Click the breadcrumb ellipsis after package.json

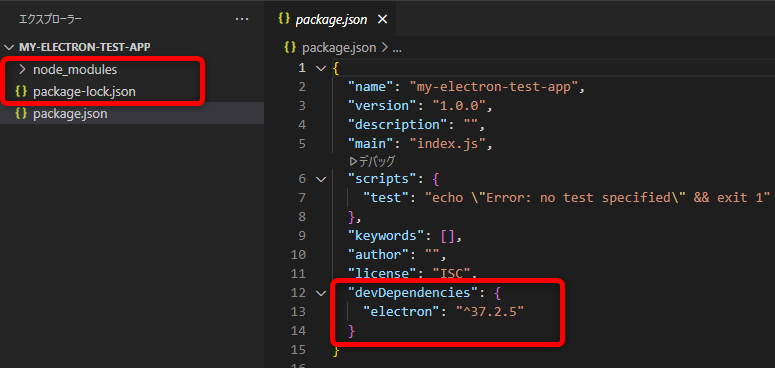click(x=397, y=48)
